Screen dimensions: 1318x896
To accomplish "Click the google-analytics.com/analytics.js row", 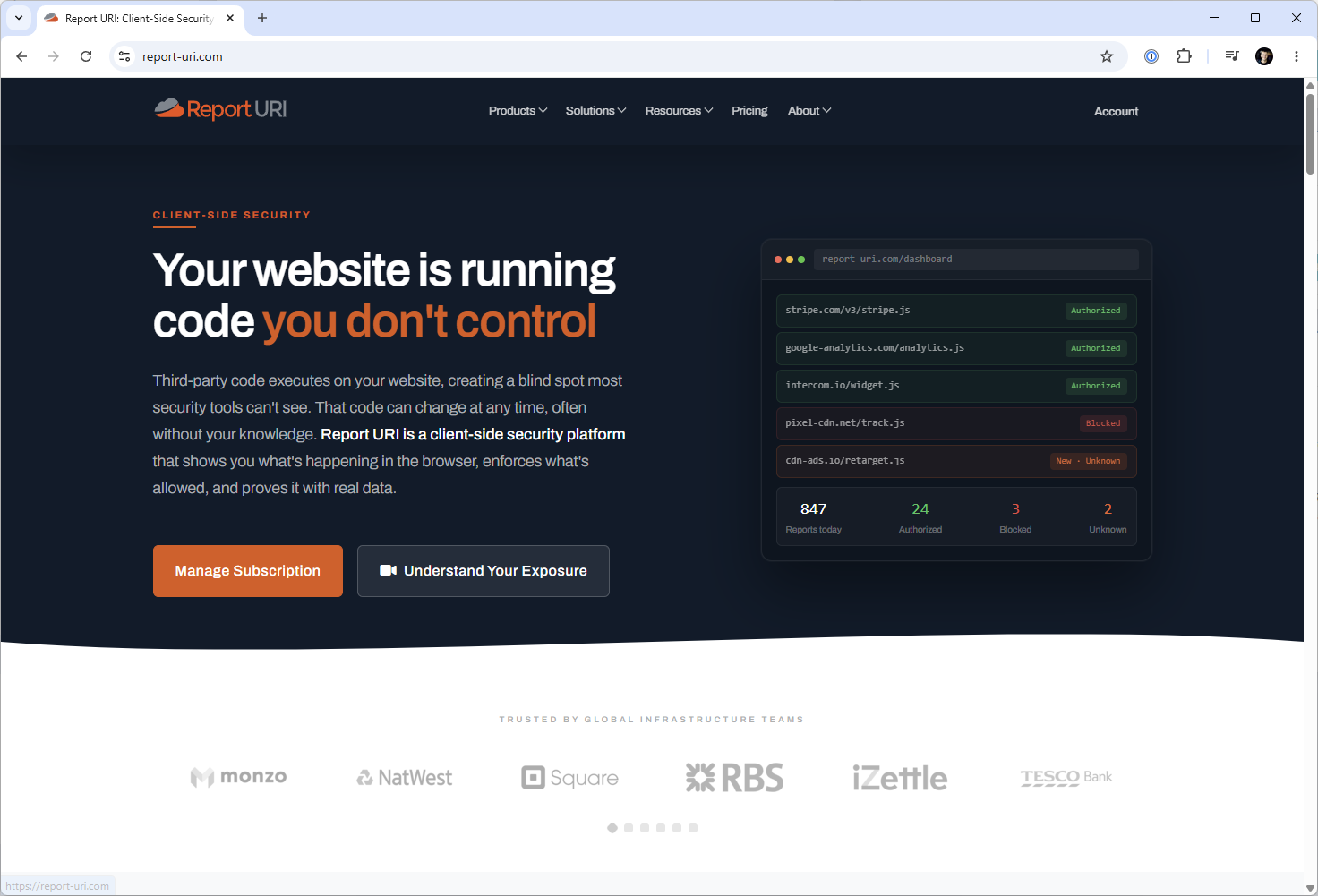I will click(956, 348).
